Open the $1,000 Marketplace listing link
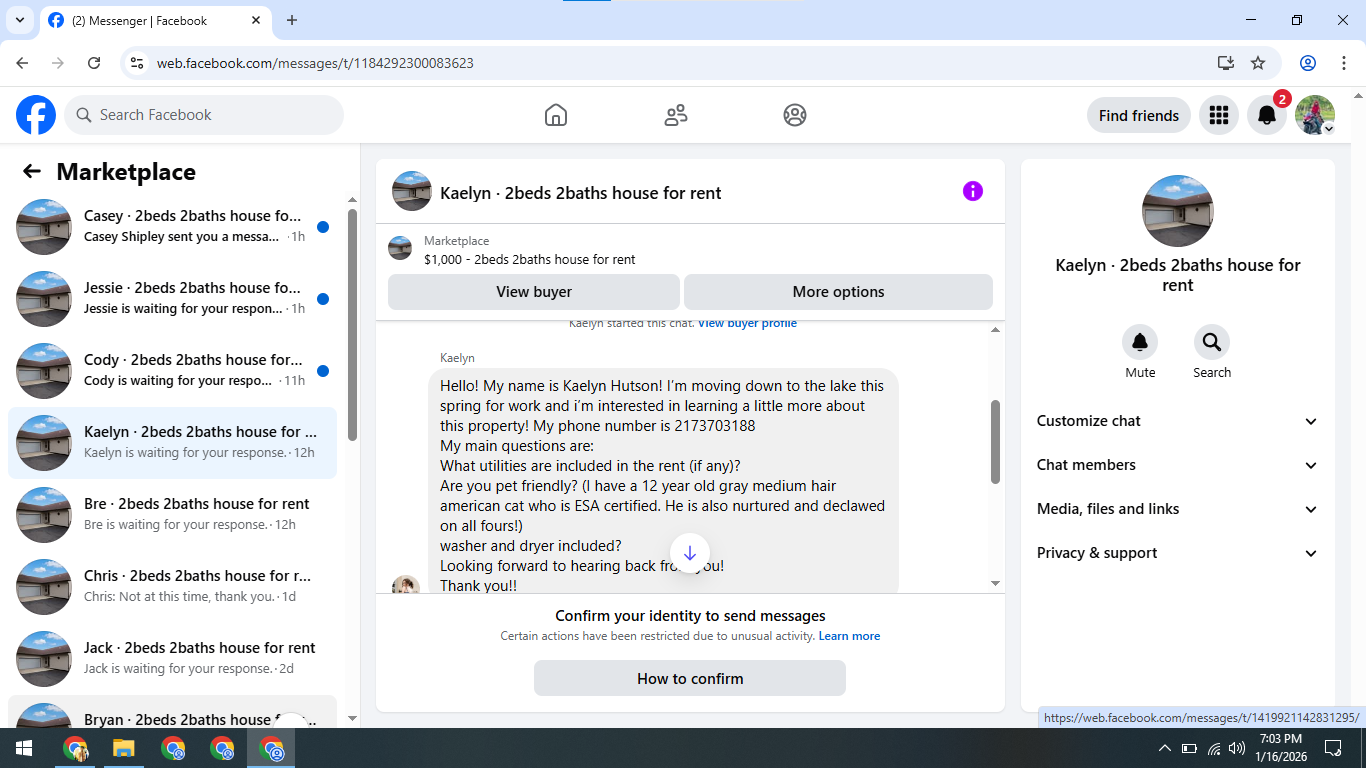The width and height of the screenshot is (1366, 768). click(529, 259)
